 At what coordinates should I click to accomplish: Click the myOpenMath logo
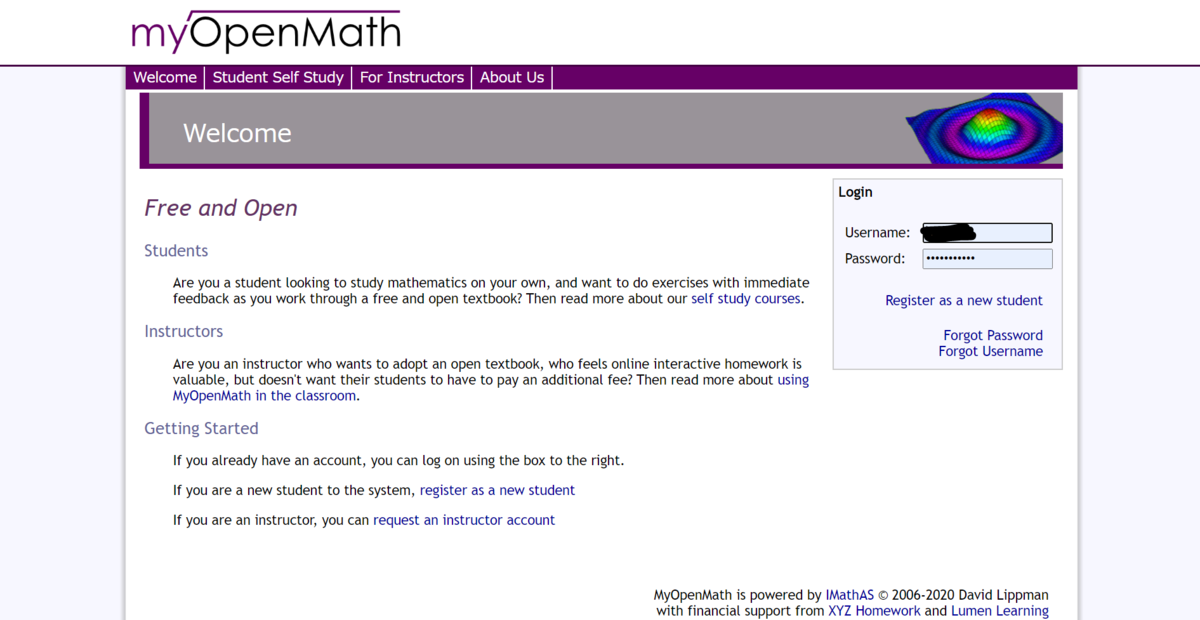tap(265, 31)
